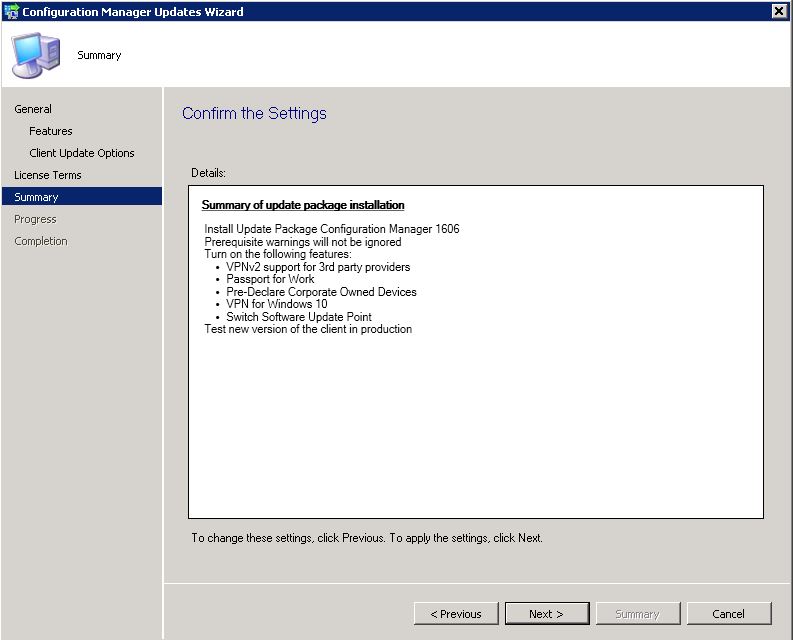The image size is (793, 640).
Task: Click 'Test new version of the client in production'
Action: [x=308, y=329]
